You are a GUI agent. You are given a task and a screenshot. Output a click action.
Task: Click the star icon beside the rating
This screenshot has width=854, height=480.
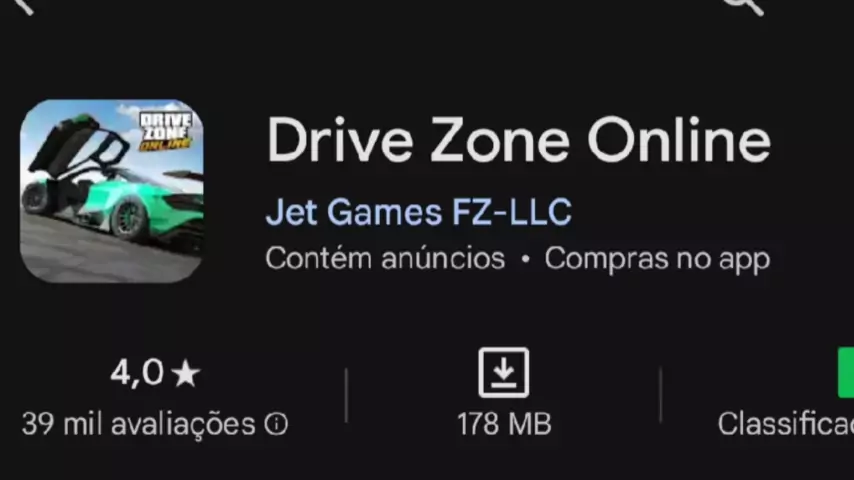[186, 374]
